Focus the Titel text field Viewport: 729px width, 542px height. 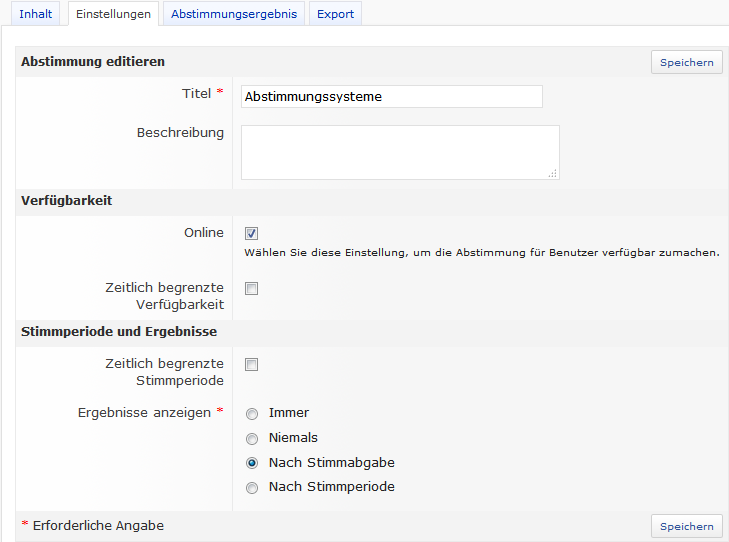pos(392,97)
